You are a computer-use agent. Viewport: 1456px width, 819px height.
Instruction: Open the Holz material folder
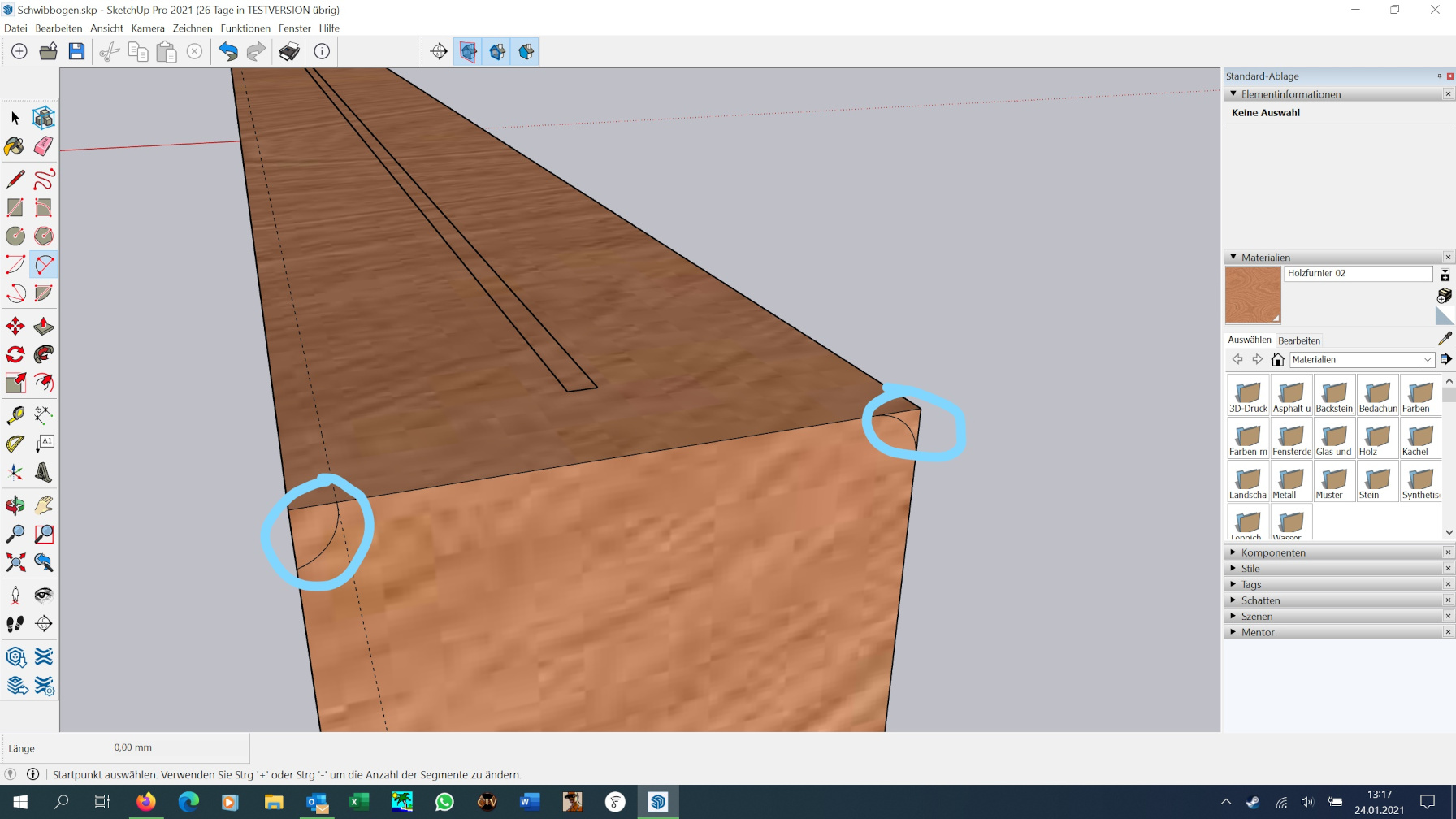(1377, 440)
